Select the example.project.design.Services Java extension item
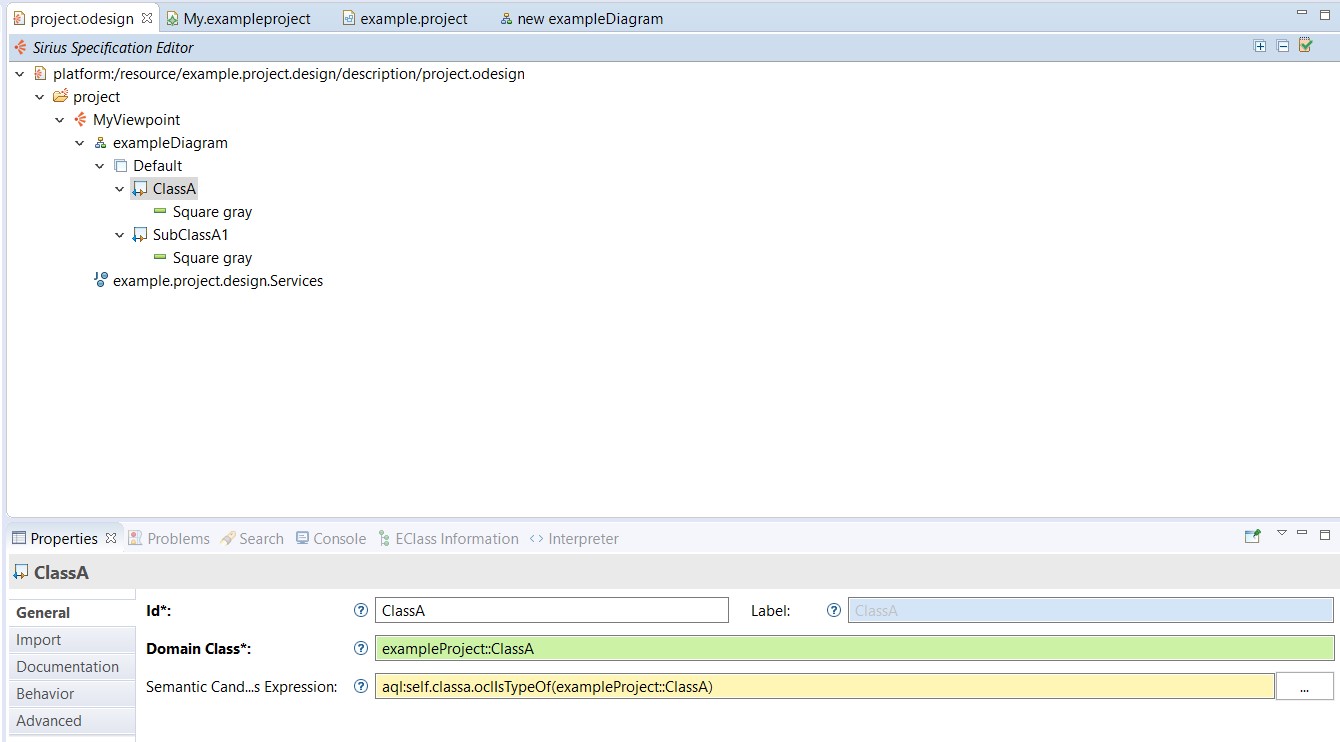 [217, 281]
